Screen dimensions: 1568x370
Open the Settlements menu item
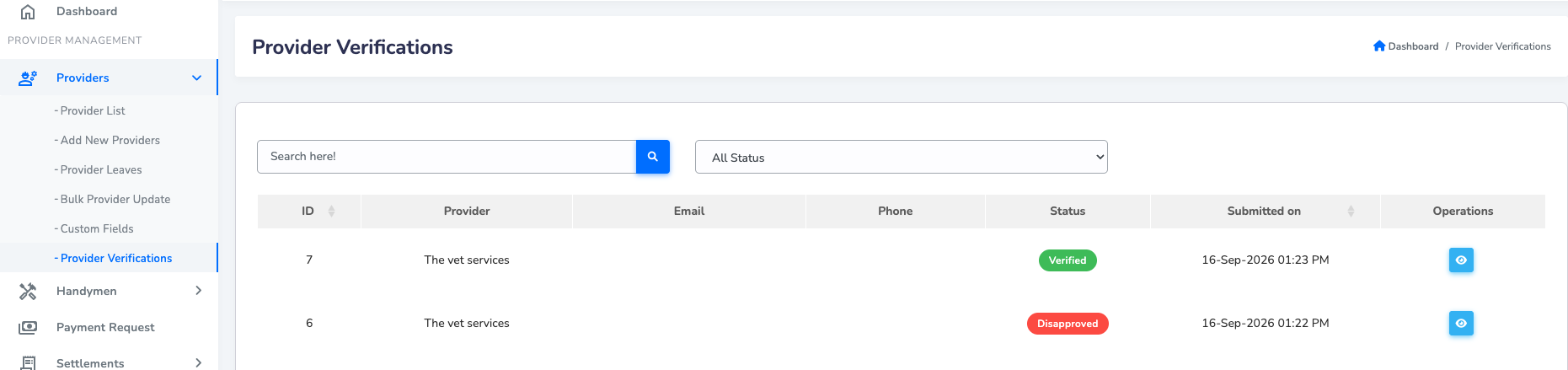point(90,363)
